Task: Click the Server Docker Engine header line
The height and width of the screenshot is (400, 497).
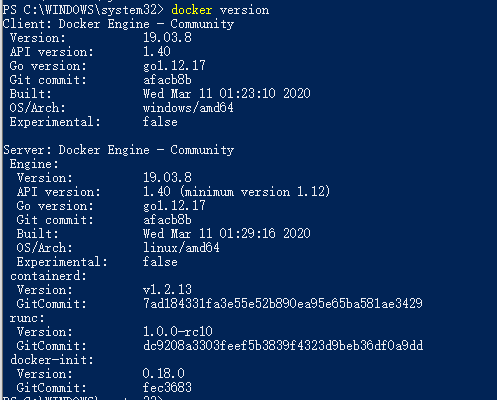Action: click(x=119, y=150)
